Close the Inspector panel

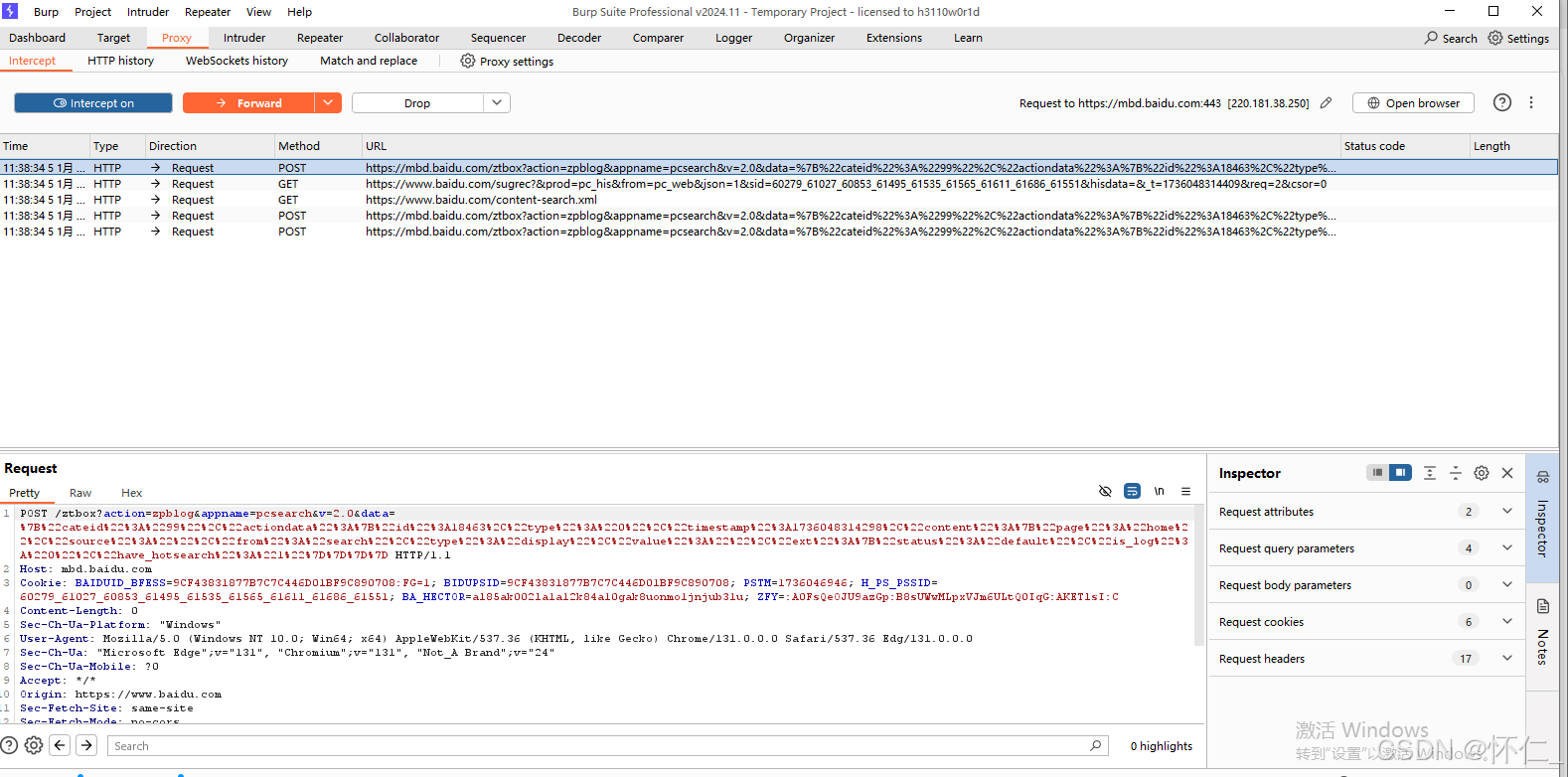[x=1507, y=473]
